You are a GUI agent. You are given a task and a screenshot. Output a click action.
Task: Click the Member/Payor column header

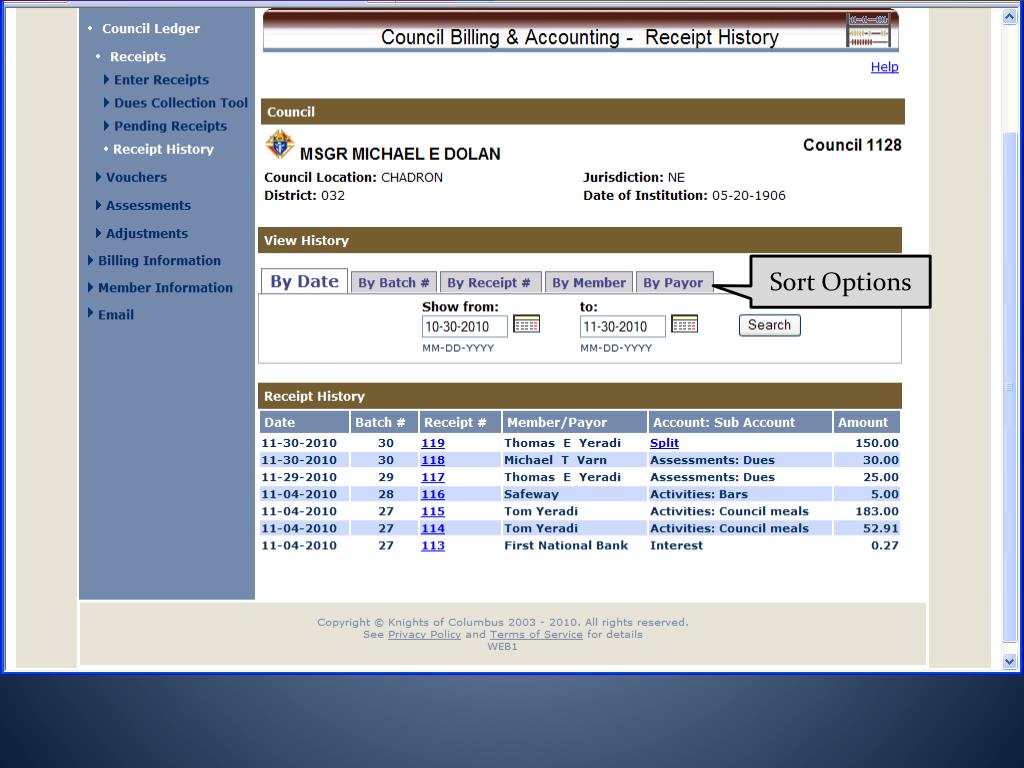click(x=574, y=422)
